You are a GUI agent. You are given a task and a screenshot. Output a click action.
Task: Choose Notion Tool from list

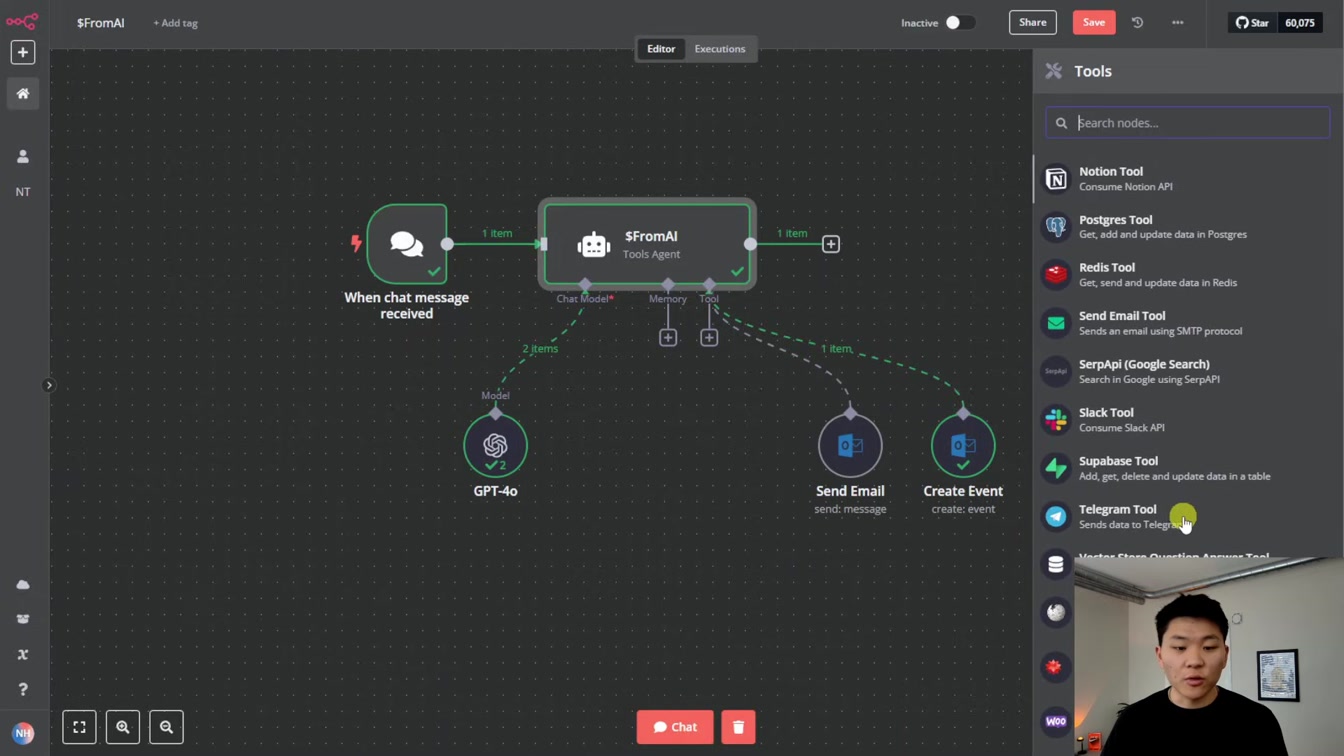(1188, 179)
